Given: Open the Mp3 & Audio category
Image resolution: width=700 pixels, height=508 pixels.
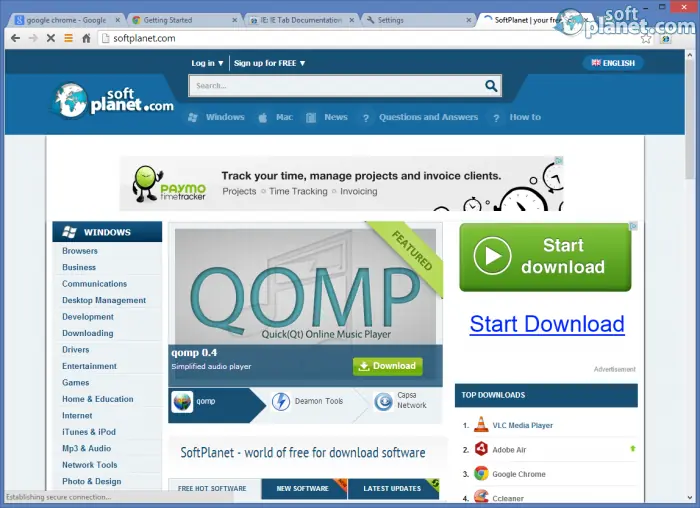Looking at the screenshot, I should click(x=87, y=449).
